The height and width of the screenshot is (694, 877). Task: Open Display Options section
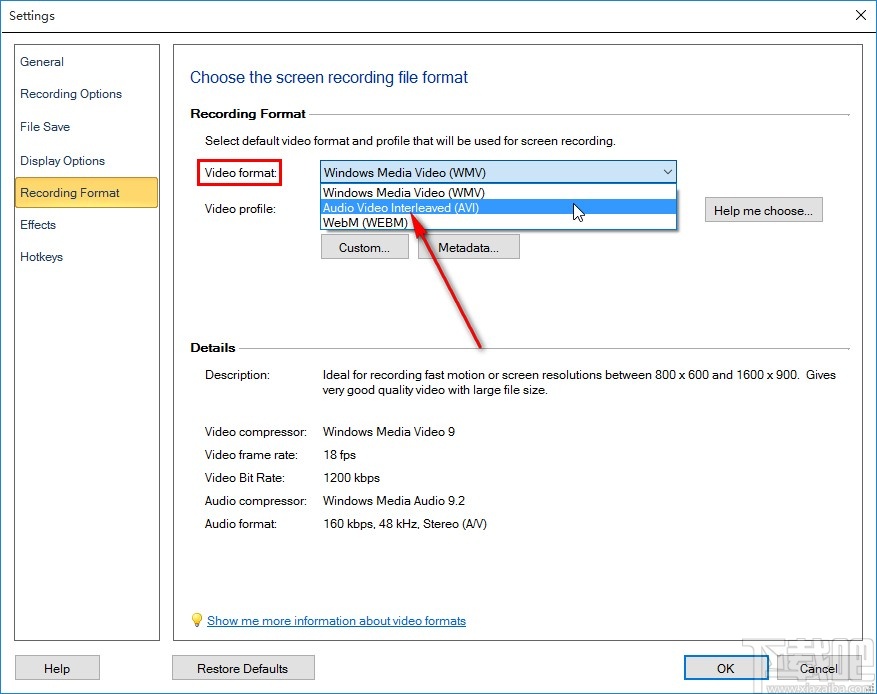point(63,161)
